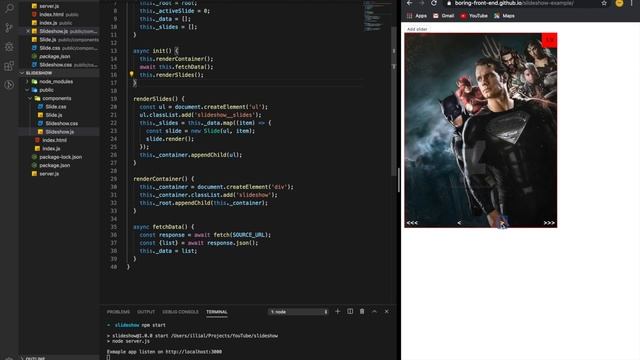The image size is (640, 360).
Task: Open the YouTube bookmark
Action: (x=474, y=16)
